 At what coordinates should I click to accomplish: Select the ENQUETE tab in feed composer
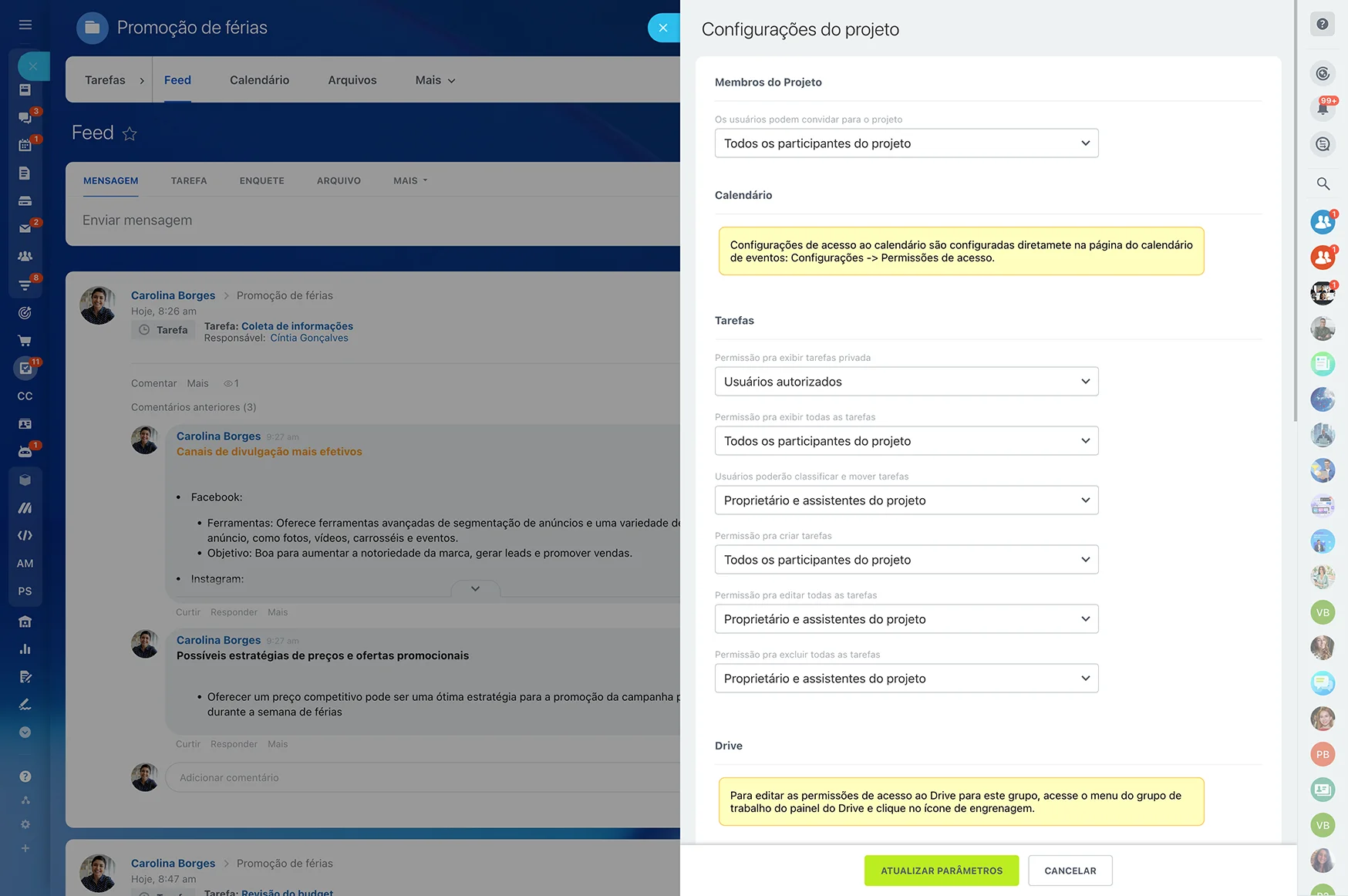click(x=261, y=180)
